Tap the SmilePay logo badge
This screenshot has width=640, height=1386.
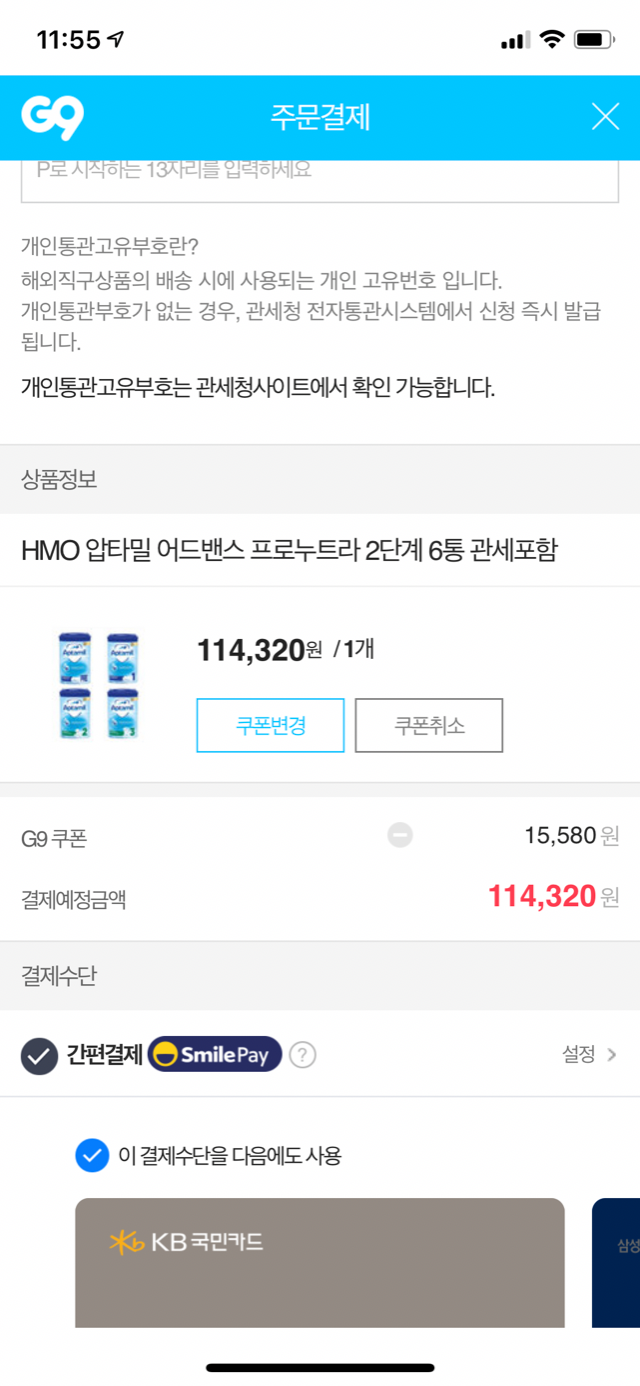215,1055
